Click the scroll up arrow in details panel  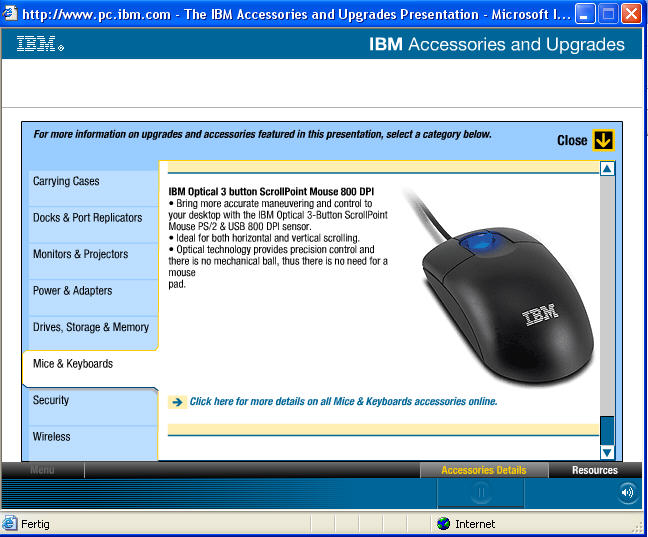click(607, 169)
